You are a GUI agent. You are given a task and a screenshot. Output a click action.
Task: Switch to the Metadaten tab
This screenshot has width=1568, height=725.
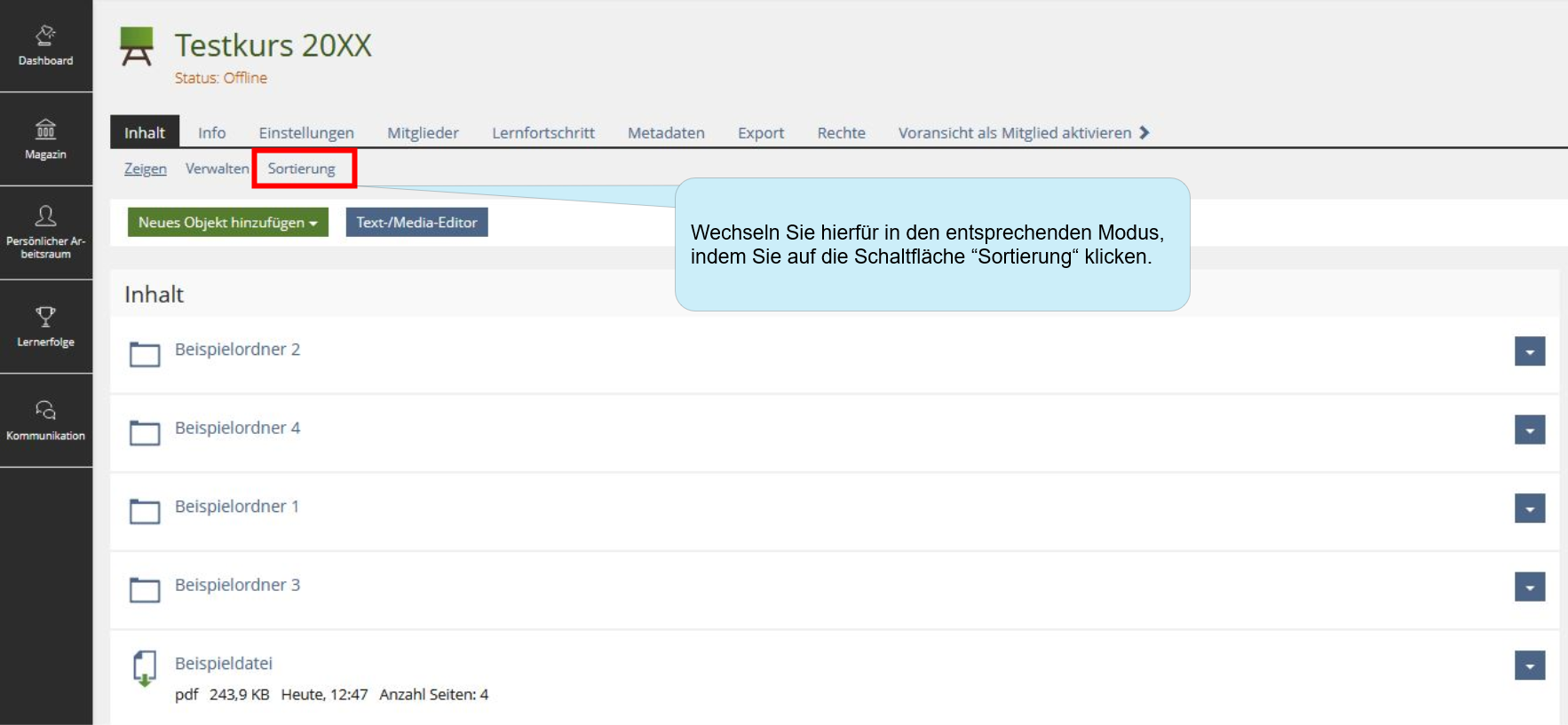(666, 132)
